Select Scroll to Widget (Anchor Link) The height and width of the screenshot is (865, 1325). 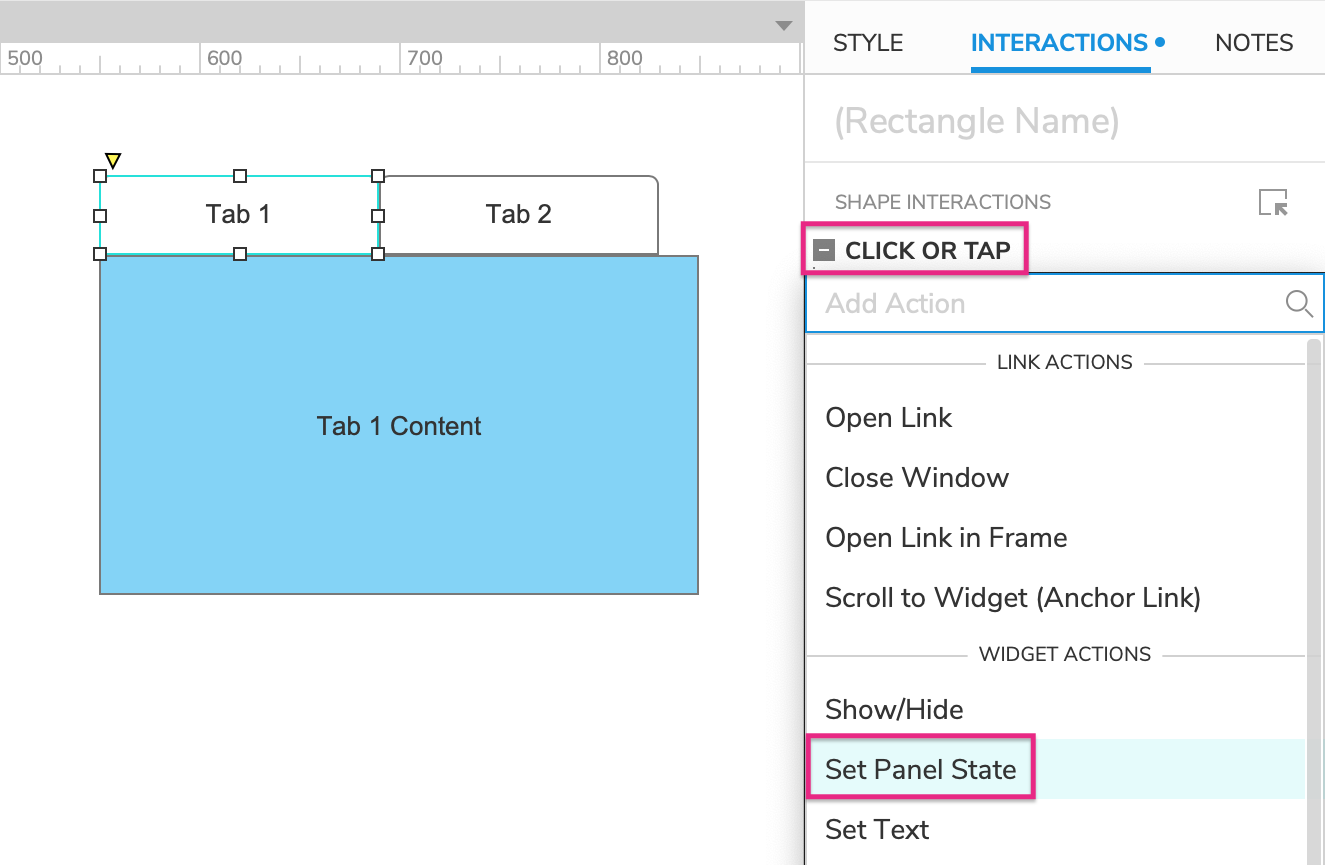[x=1013, y=598]
